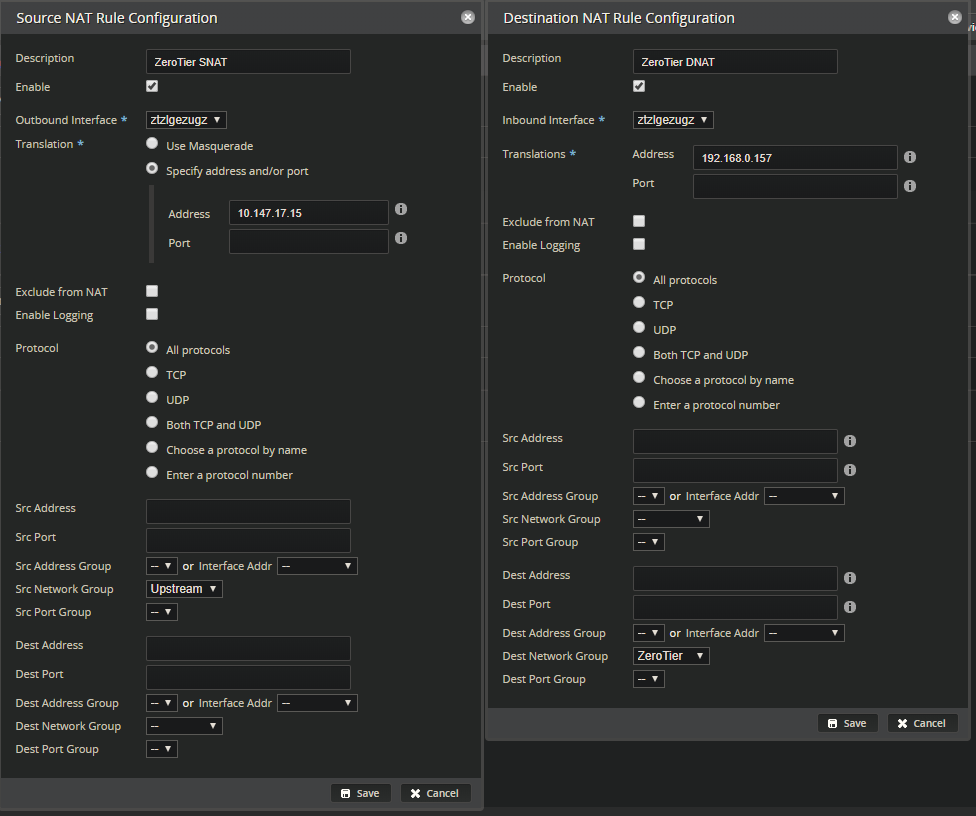The width and height of the screenshot is (976, 816).
Task: Click info icon beside DNAT translation Port field
Action: coord(910,186)
